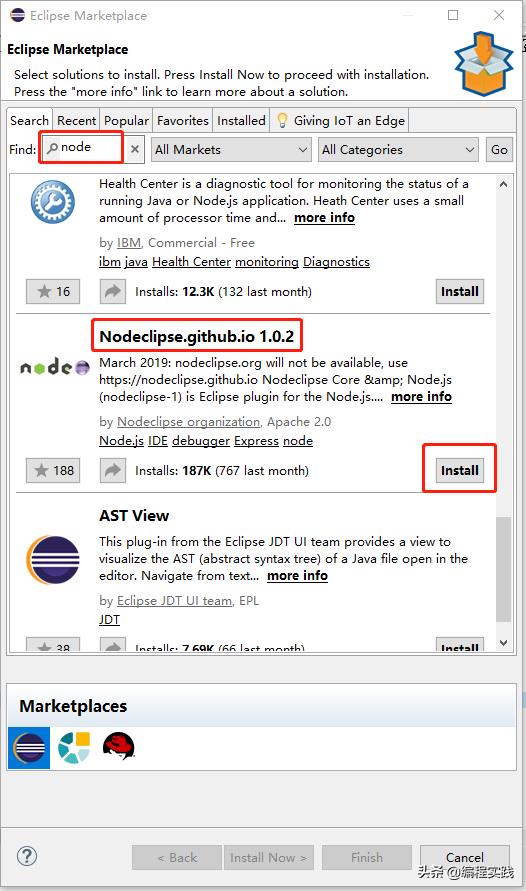Click the Finish button
The width and height of the screenshot is (526, 891).
(x=367, y=857)
